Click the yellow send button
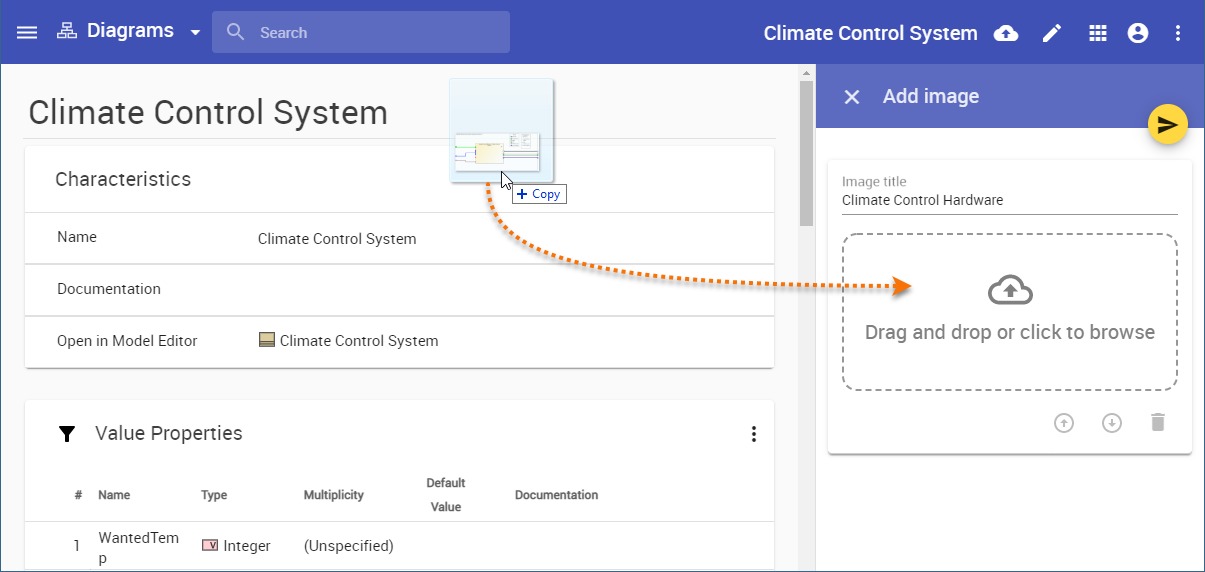The height and width of the screenshot is (572, 1205). tap(1167, 124)
